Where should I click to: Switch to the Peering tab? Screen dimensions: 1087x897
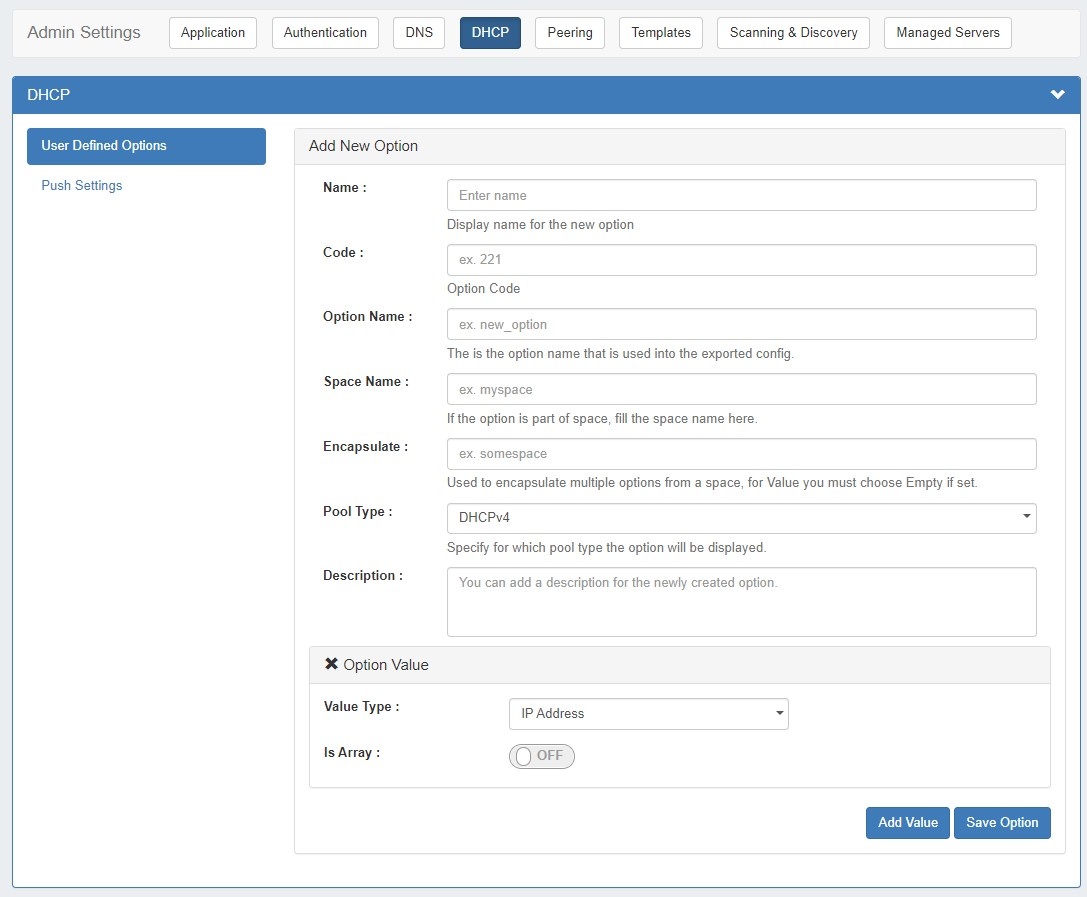pos(569,32)
